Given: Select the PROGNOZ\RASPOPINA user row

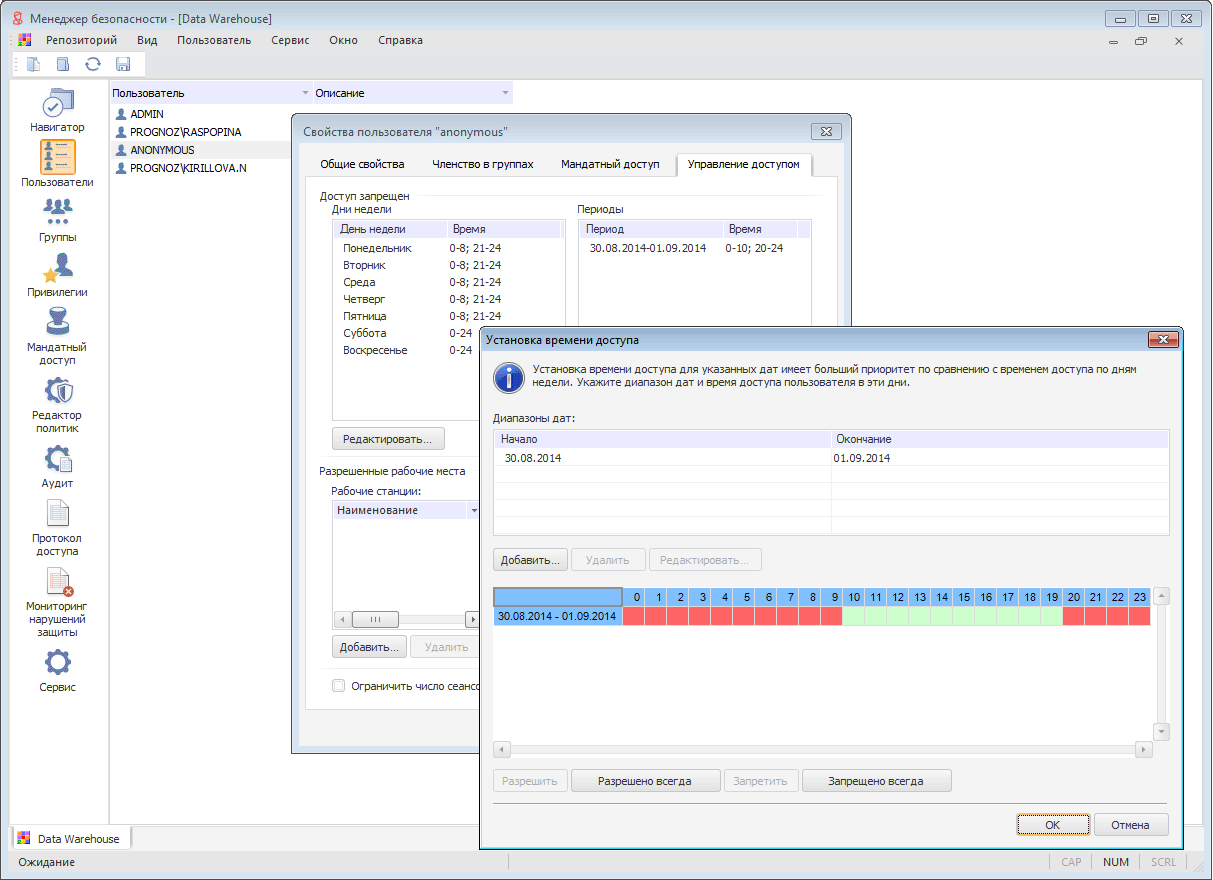Looking at the screenshot, I should click(185, 132).
